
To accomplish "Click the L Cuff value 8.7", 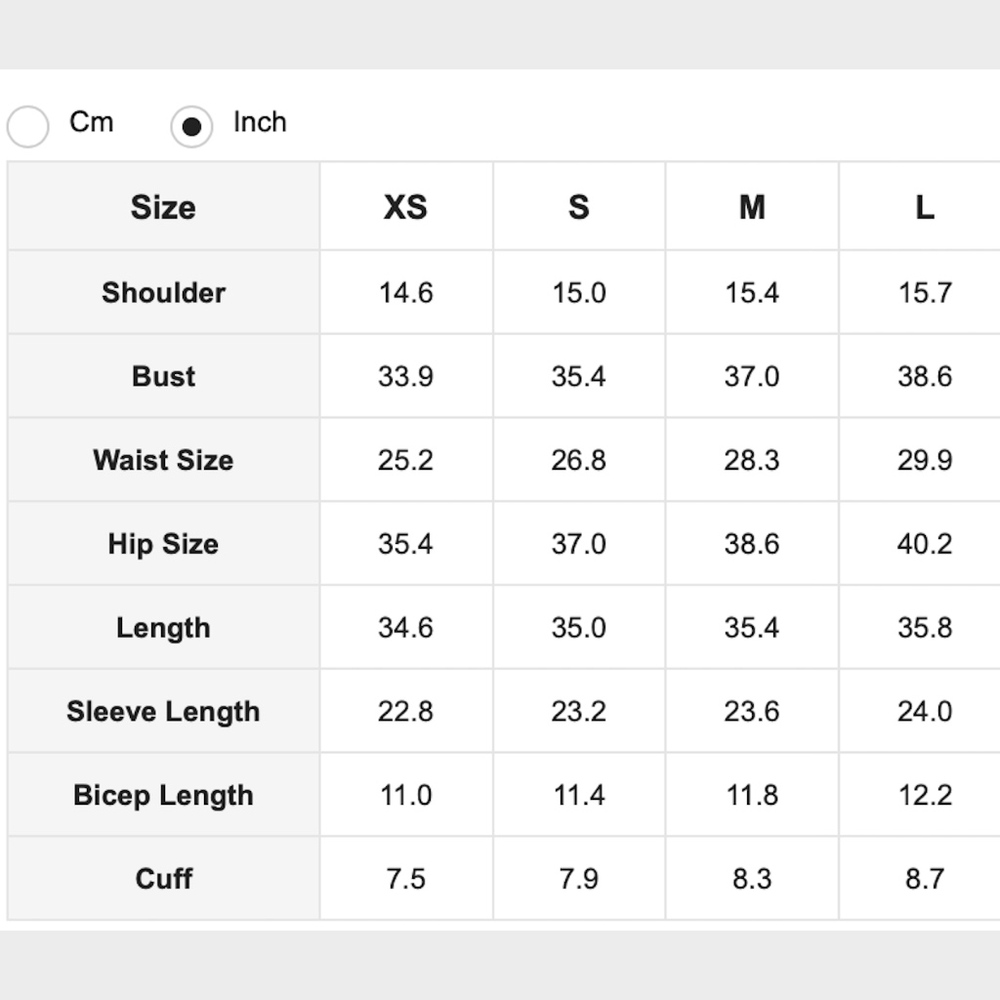I will (924, 879).
